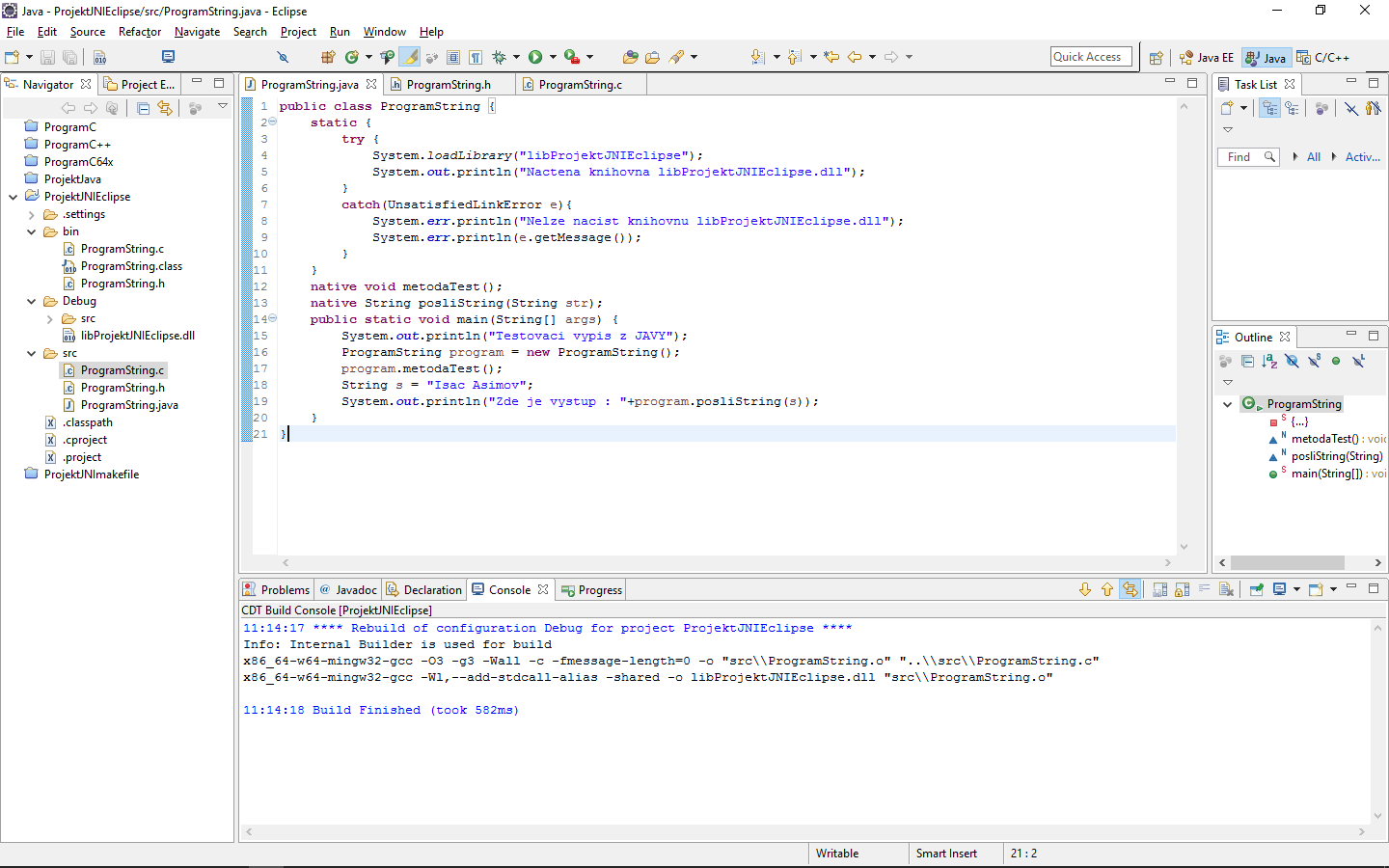Screen dimensions: 1389x868
Task: Clear the Console using the Remove Launch icon
Action: [x=1225, y=589]
